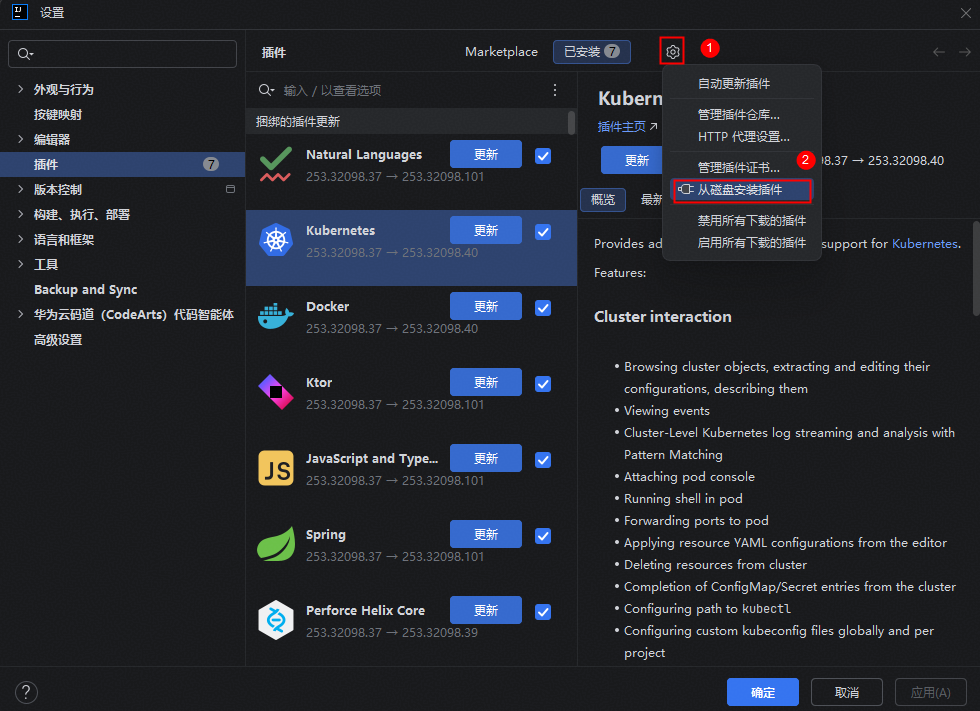The image size is (980, 711).
Task: Select 从磁盘安装插件 menu entry
Action: coord(741,190)
